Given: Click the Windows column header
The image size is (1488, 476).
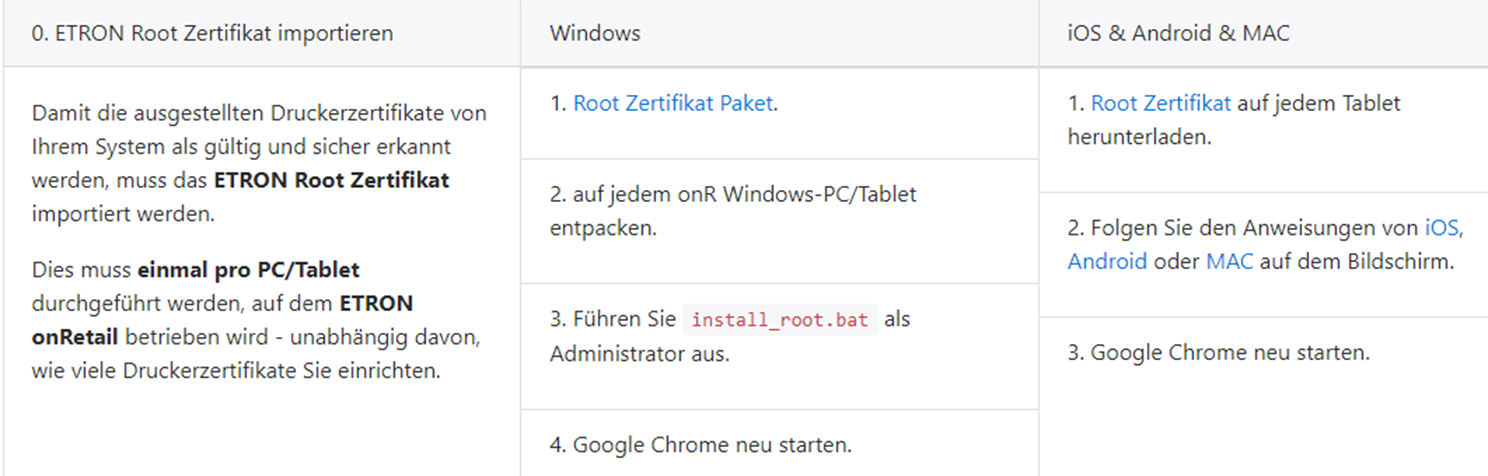Looking at the screenshot, I should pyautogui.click(x=595, y=33).
